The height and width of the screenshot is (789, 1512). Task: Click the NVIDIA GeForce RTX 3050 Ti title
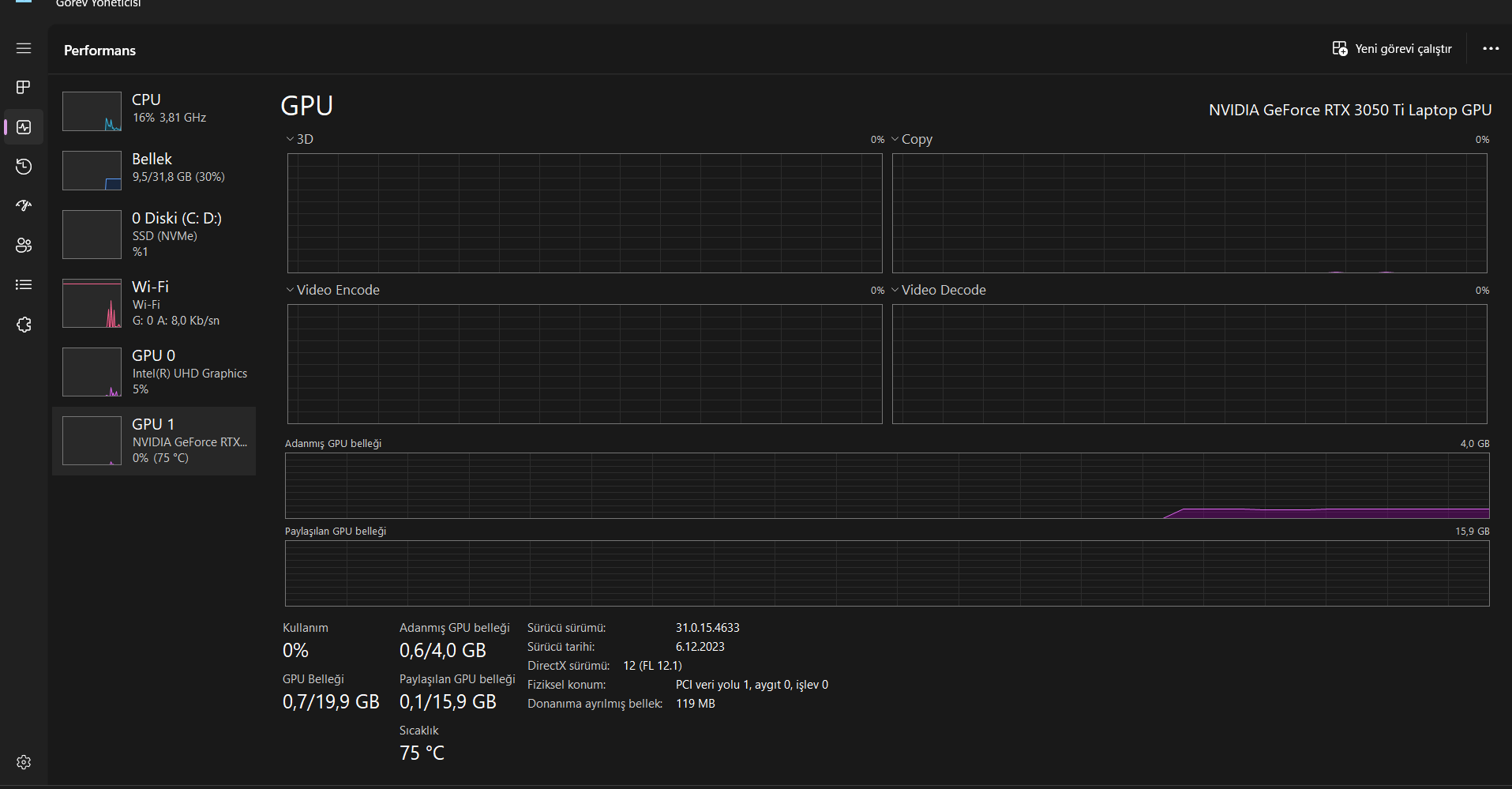pos(1350,110)
